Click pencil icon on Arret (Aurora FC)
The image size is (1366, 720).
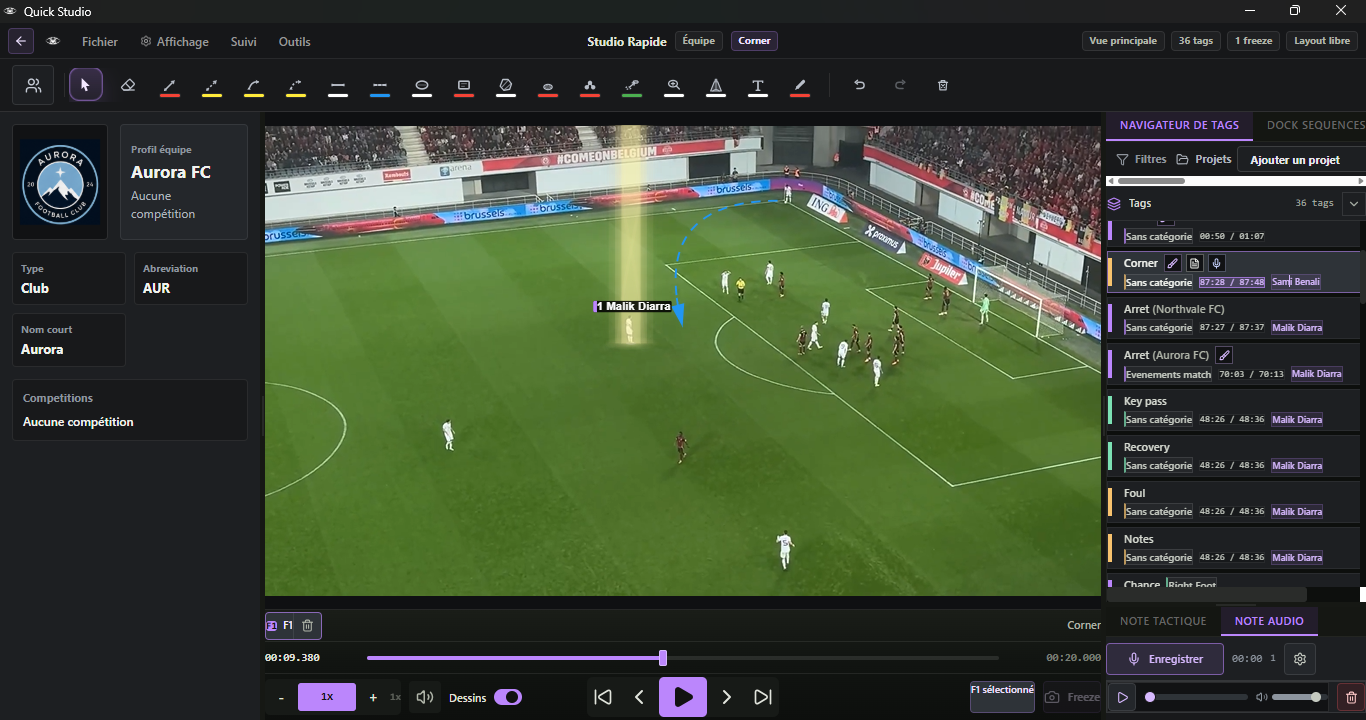tap(1224, 355)
